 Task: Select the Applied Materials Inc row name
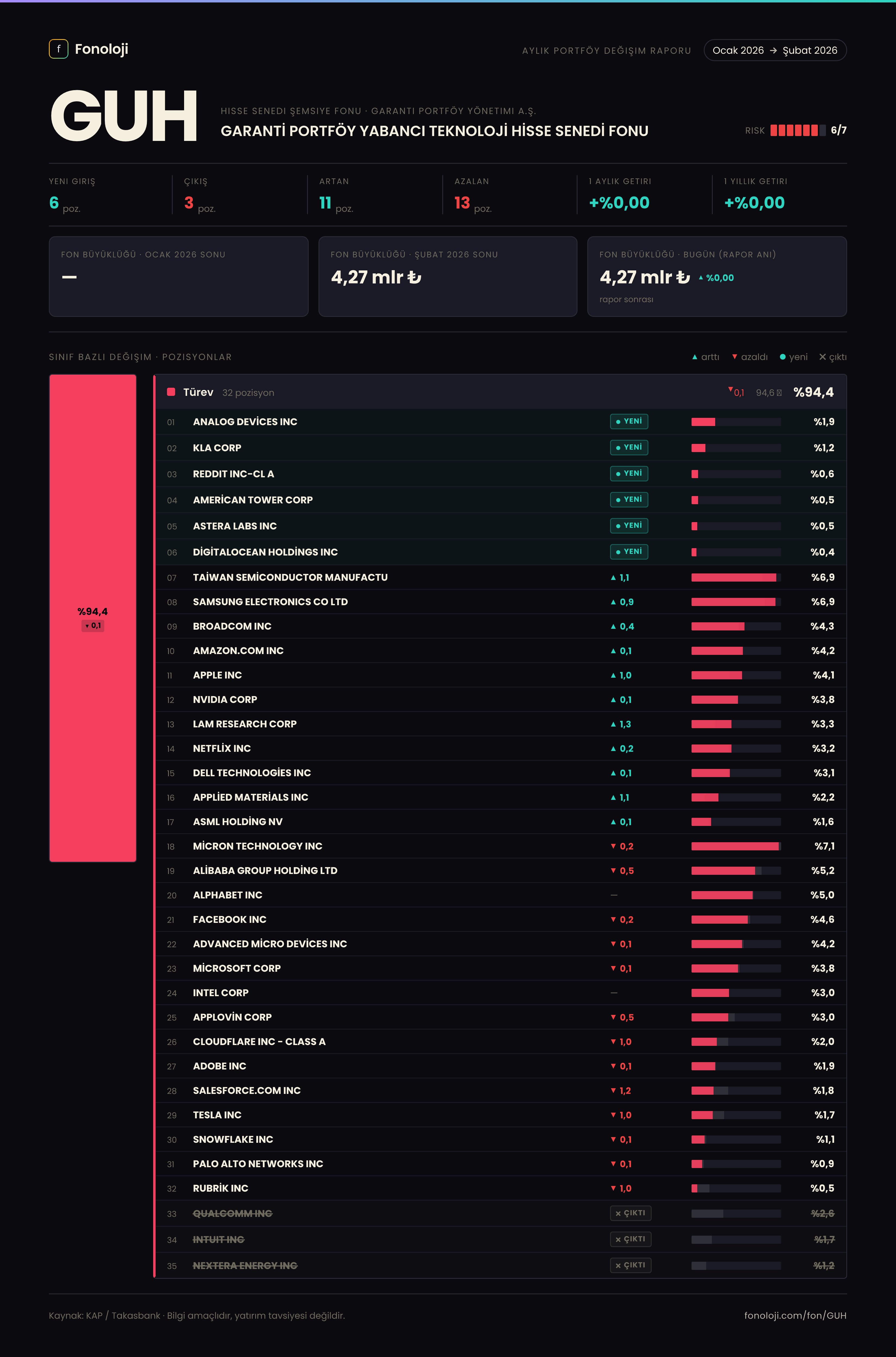click(x=250, y=797)
